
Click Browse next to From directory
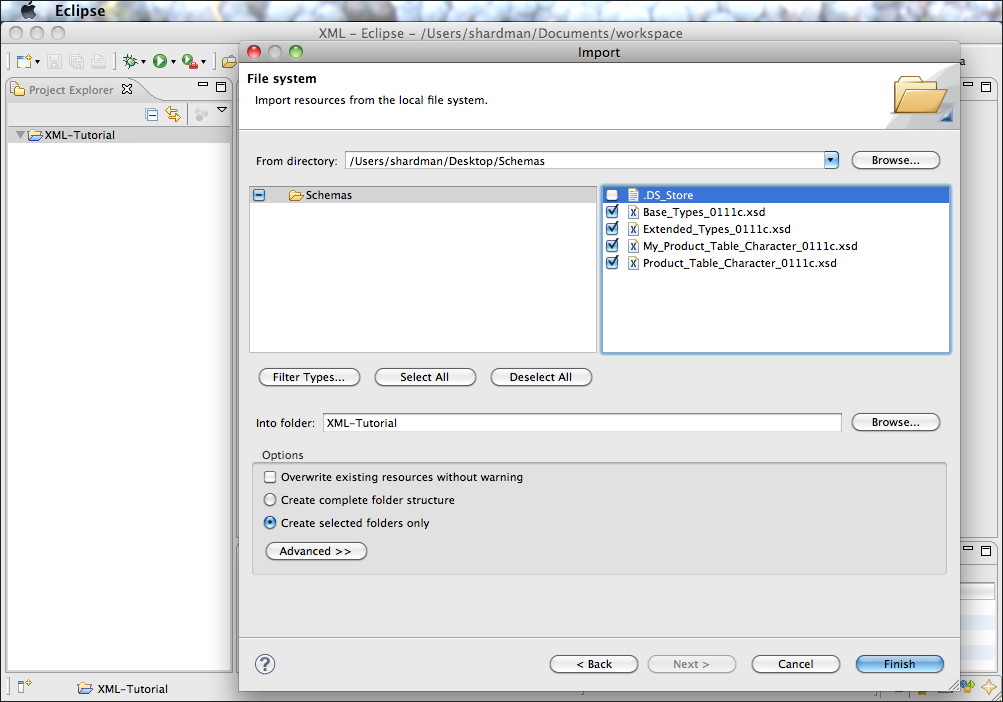click(x=896, y=160)
